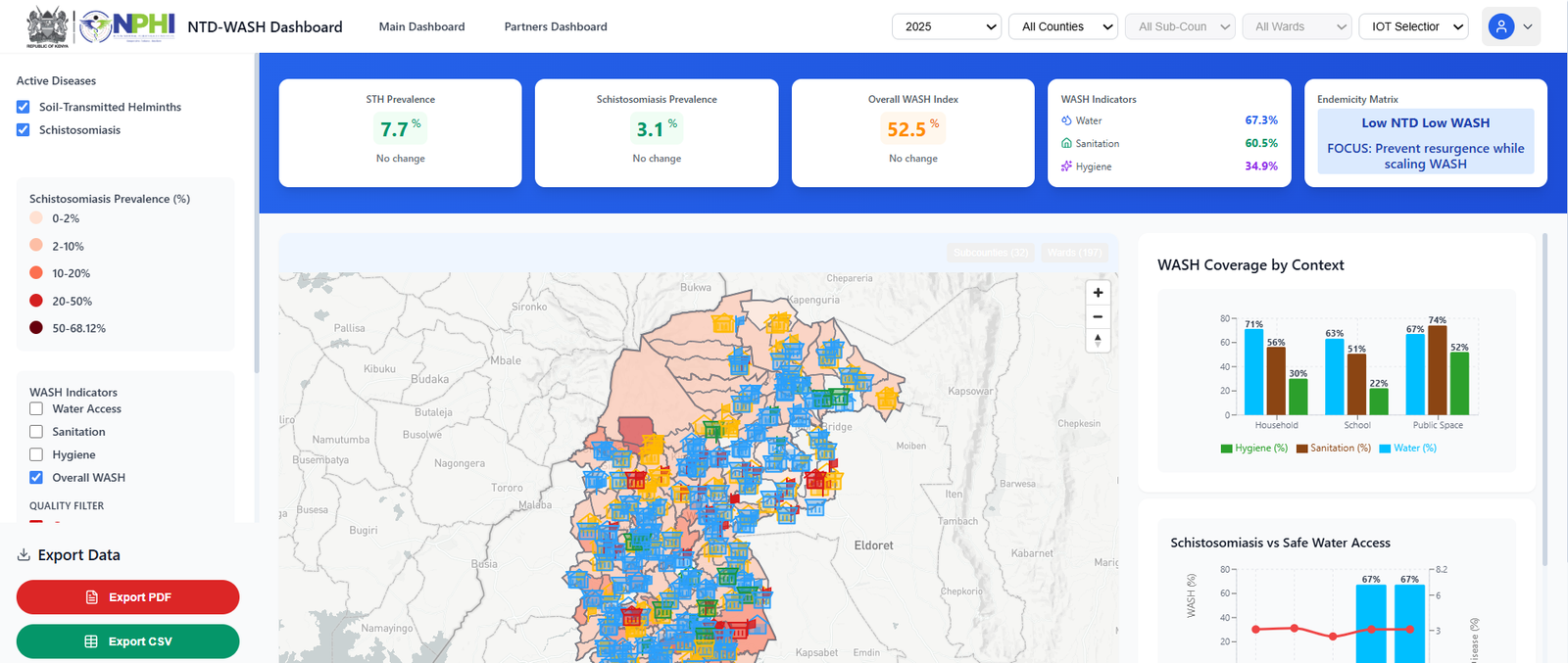Reset map bearing with compass button
1568x663 pixels.
(x=1098, y=340)
